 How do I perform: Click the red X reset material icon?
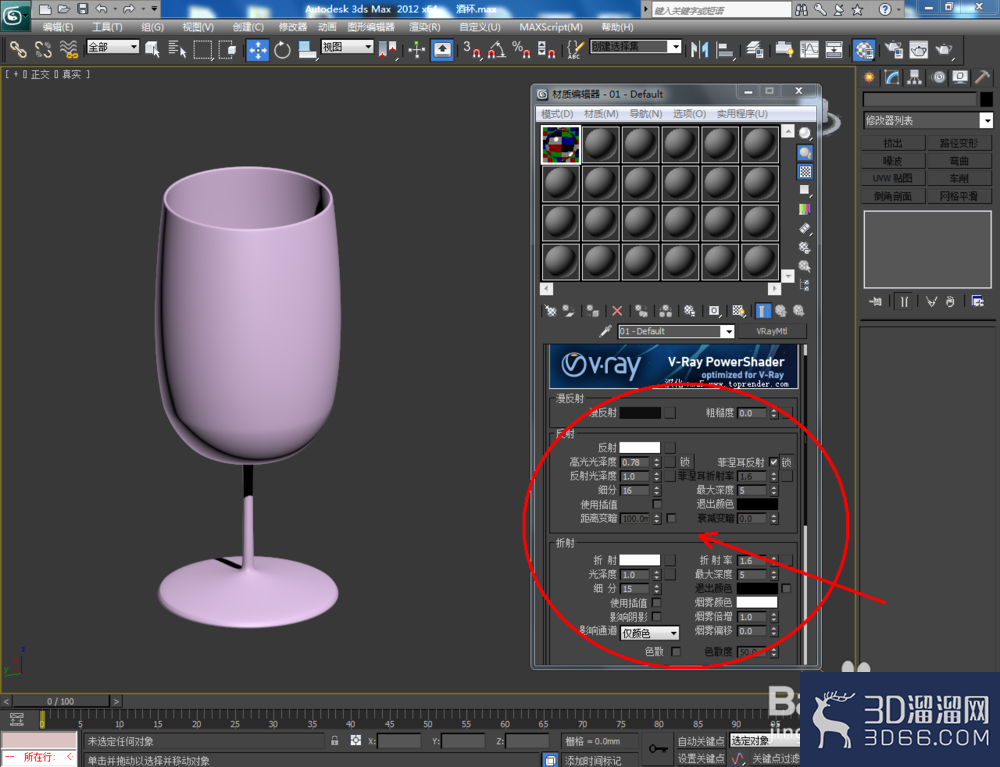tap(617, 311)
